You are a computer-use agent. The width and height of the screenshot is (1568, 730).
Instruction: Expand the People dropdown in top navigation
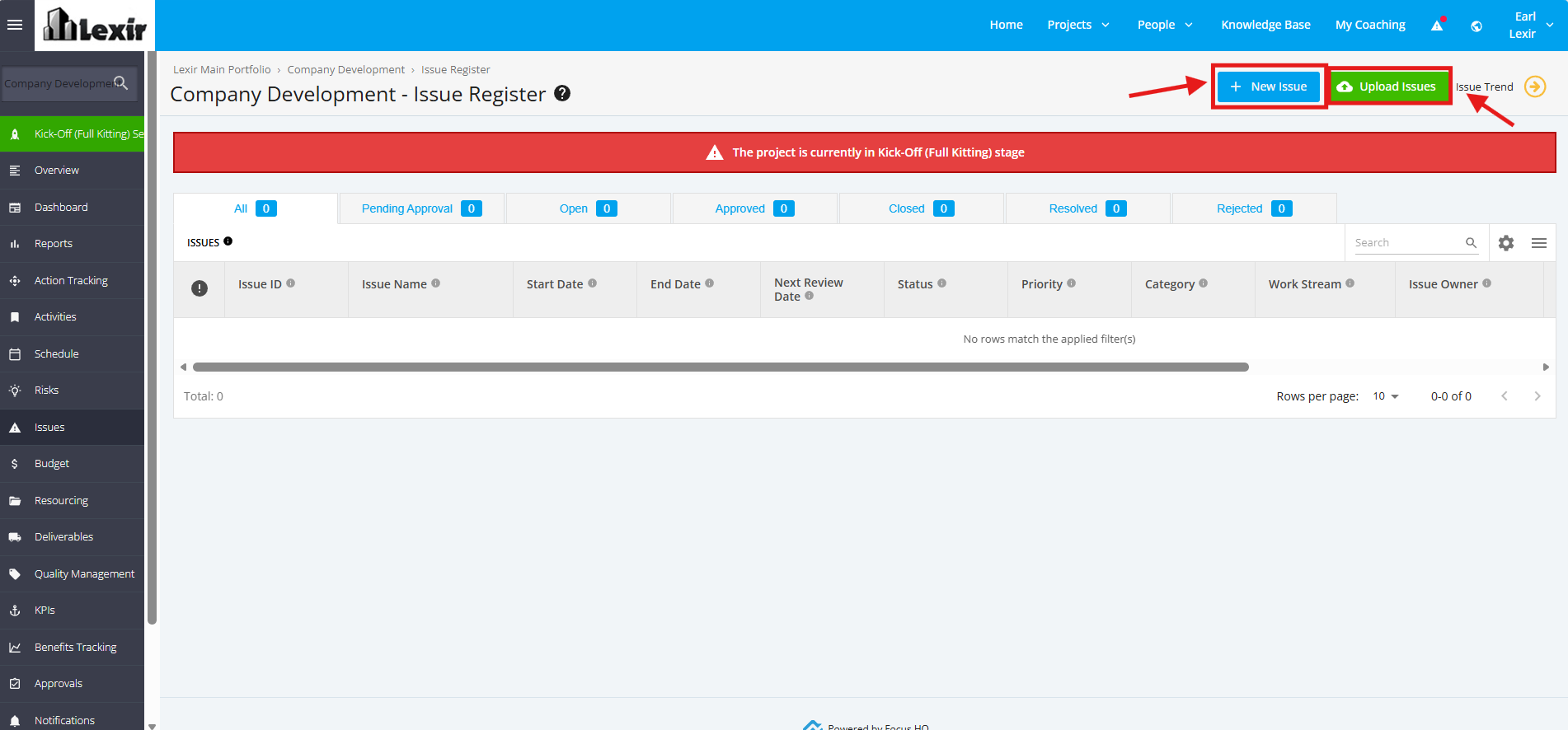1166,25
